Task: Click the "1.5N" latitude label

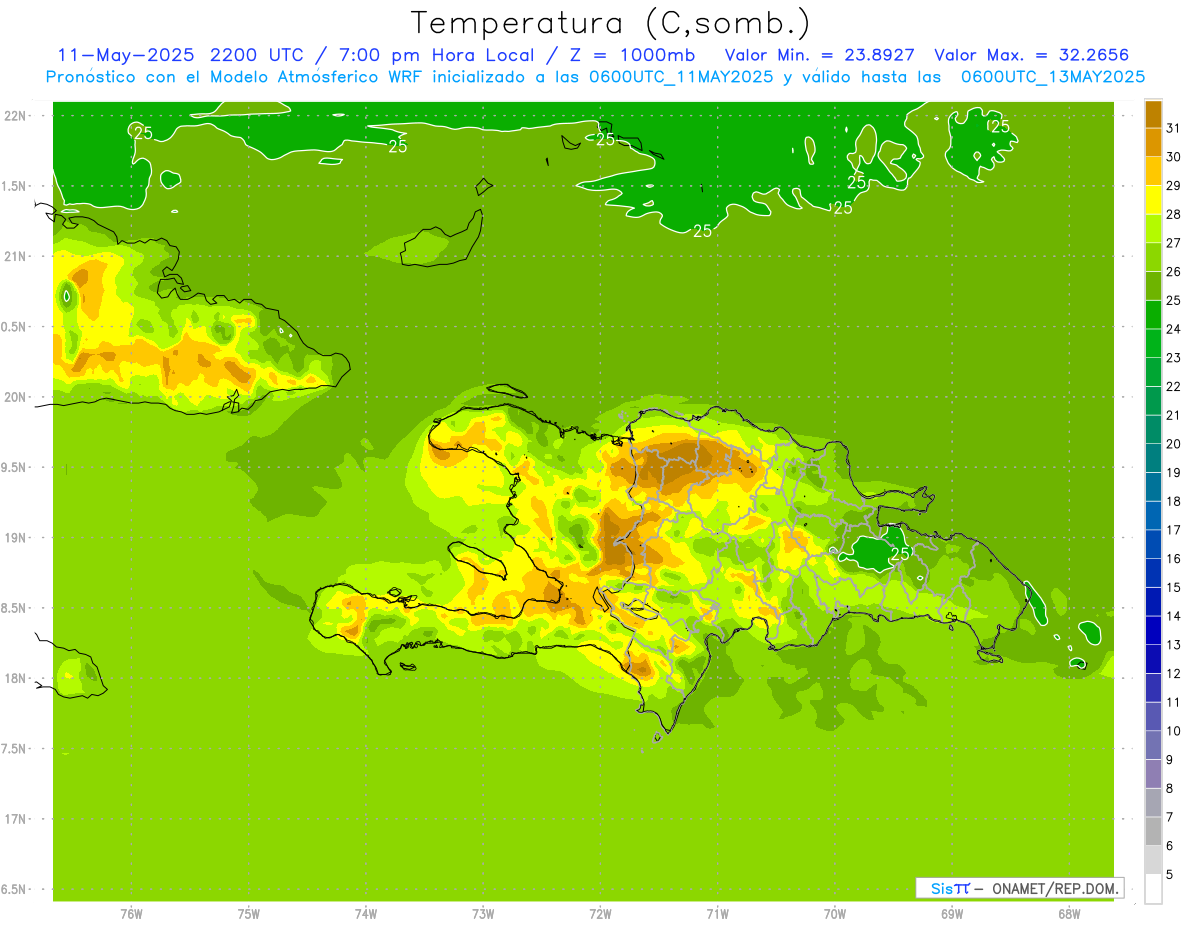Action: tap(14, 186)
